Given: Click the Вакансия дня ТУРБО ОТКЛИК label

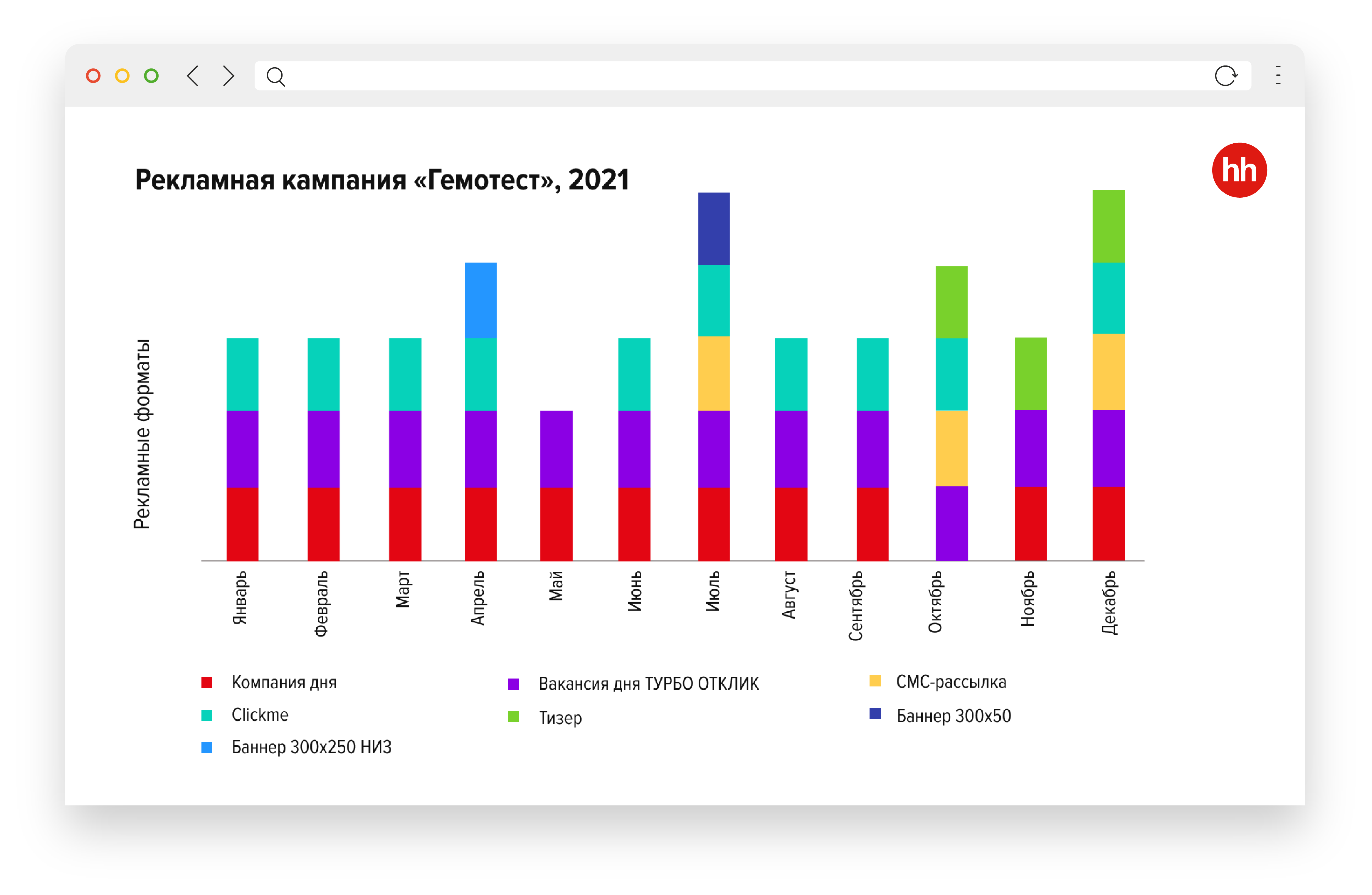Looking at the screenshot, I should (x=648, y=684).
